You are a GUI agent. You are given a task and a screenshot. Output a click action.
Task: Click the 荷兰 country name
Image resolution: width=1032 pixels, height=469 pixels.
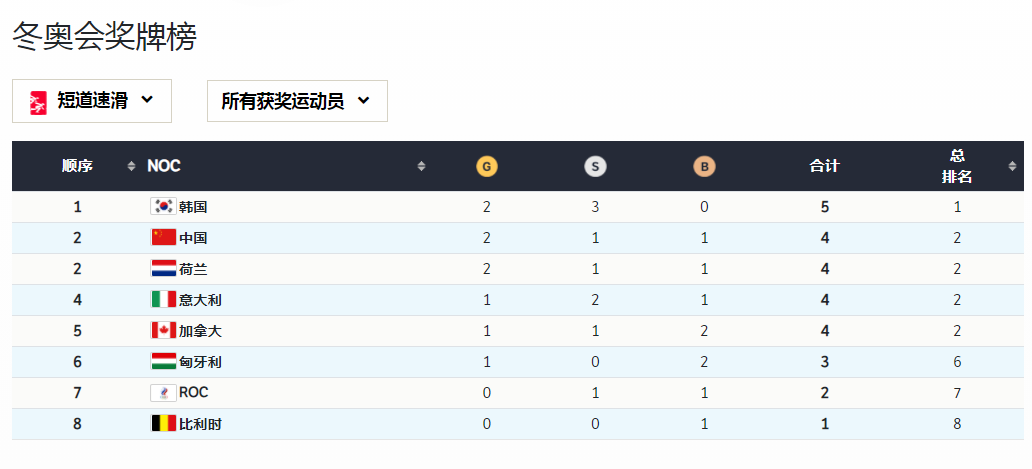(x=194, y=269)
